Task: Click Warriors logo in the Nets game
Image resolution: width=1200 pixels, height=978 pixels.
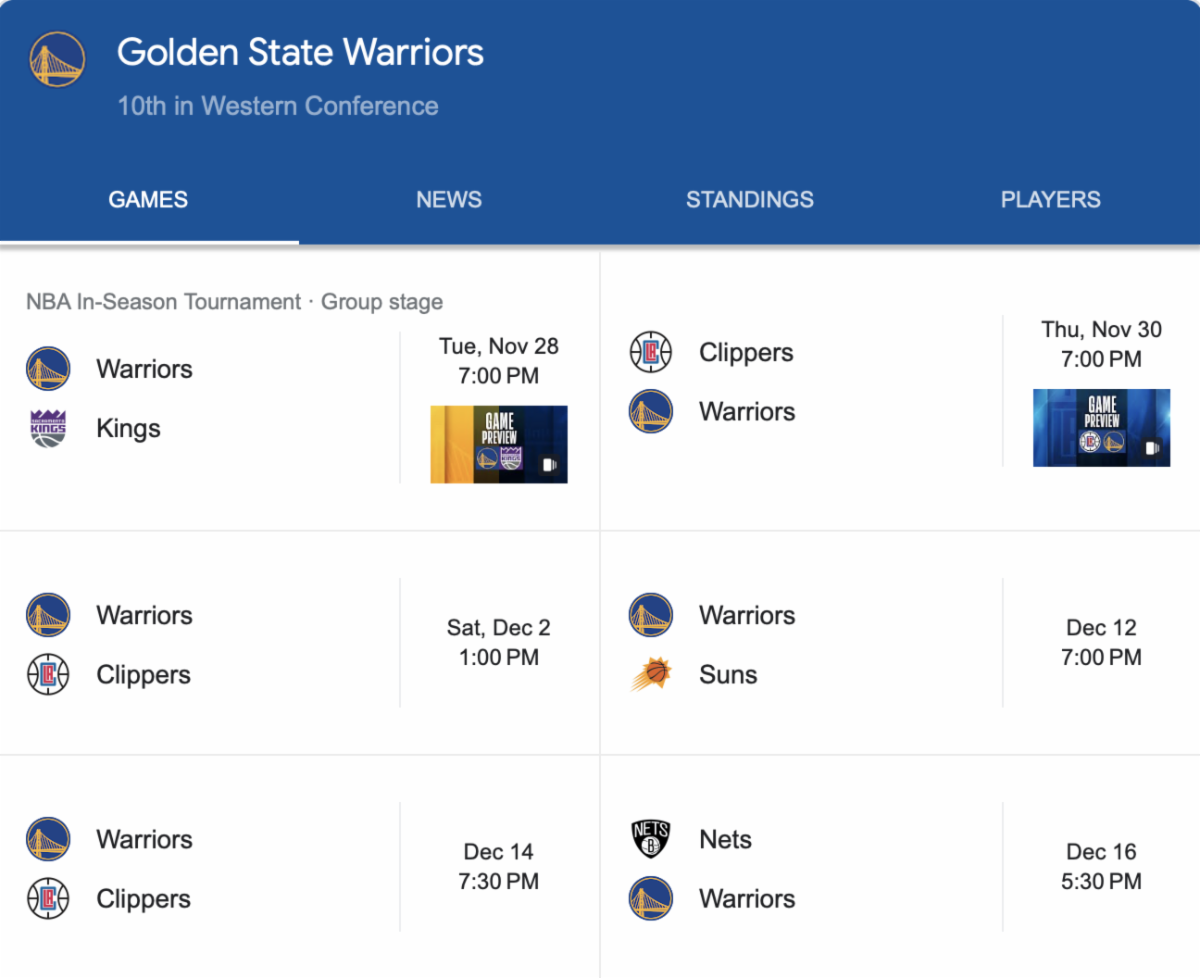Action: coord(651,899)
